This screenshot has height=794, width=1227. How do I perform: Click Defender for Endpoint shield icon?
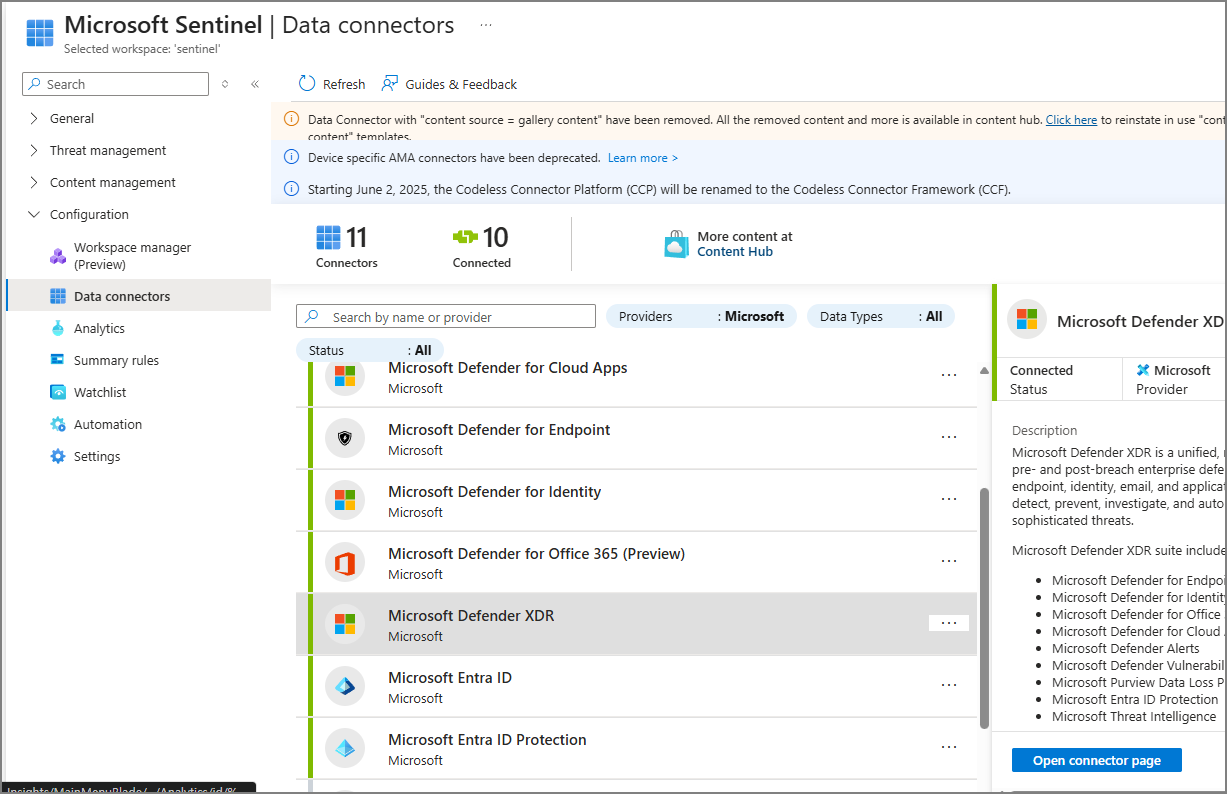pyautogui.click(x=345, y=438)
